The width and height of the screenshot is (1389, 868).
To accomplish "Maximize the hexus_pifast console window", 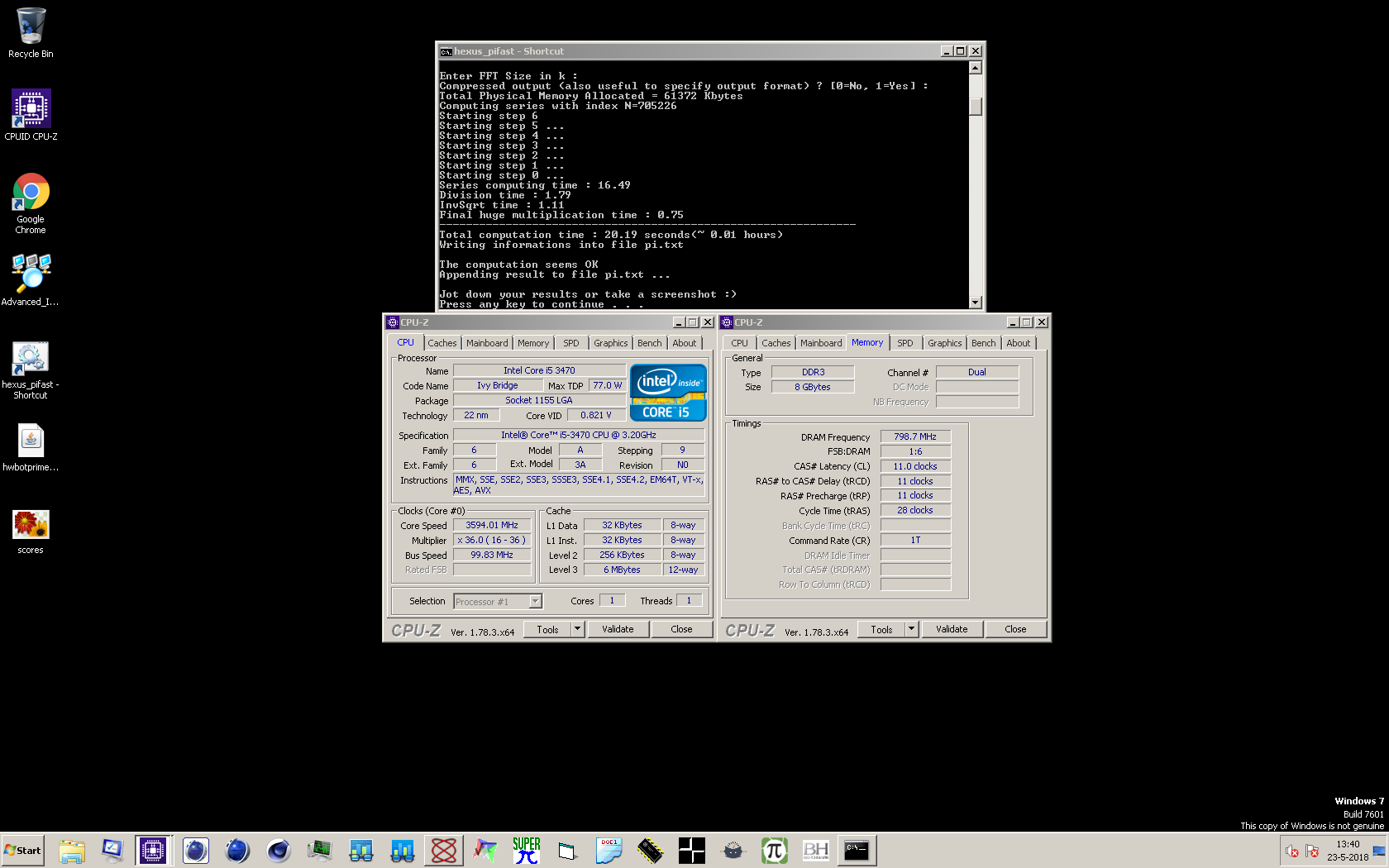I will coord(960,51).
